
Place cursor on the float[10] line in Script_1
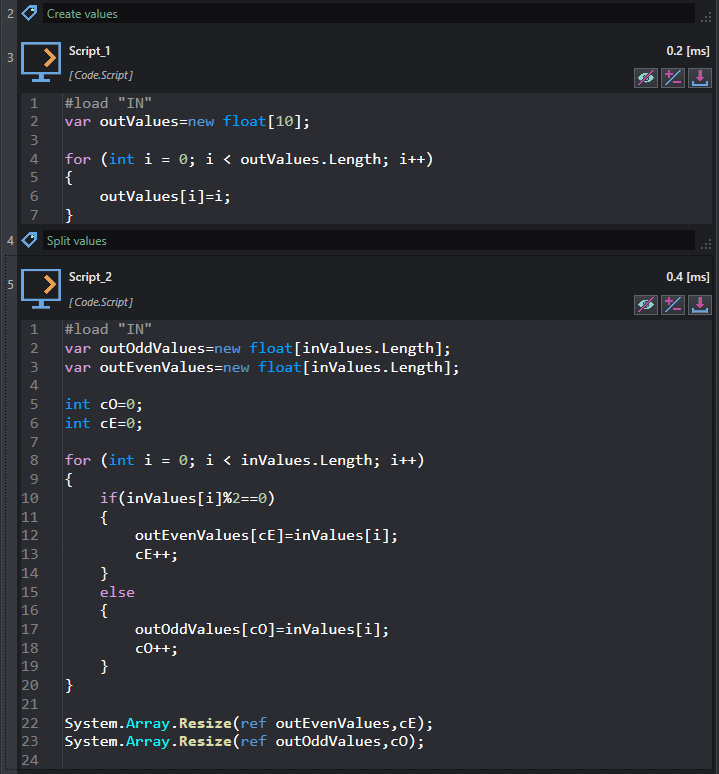point(187,121)
